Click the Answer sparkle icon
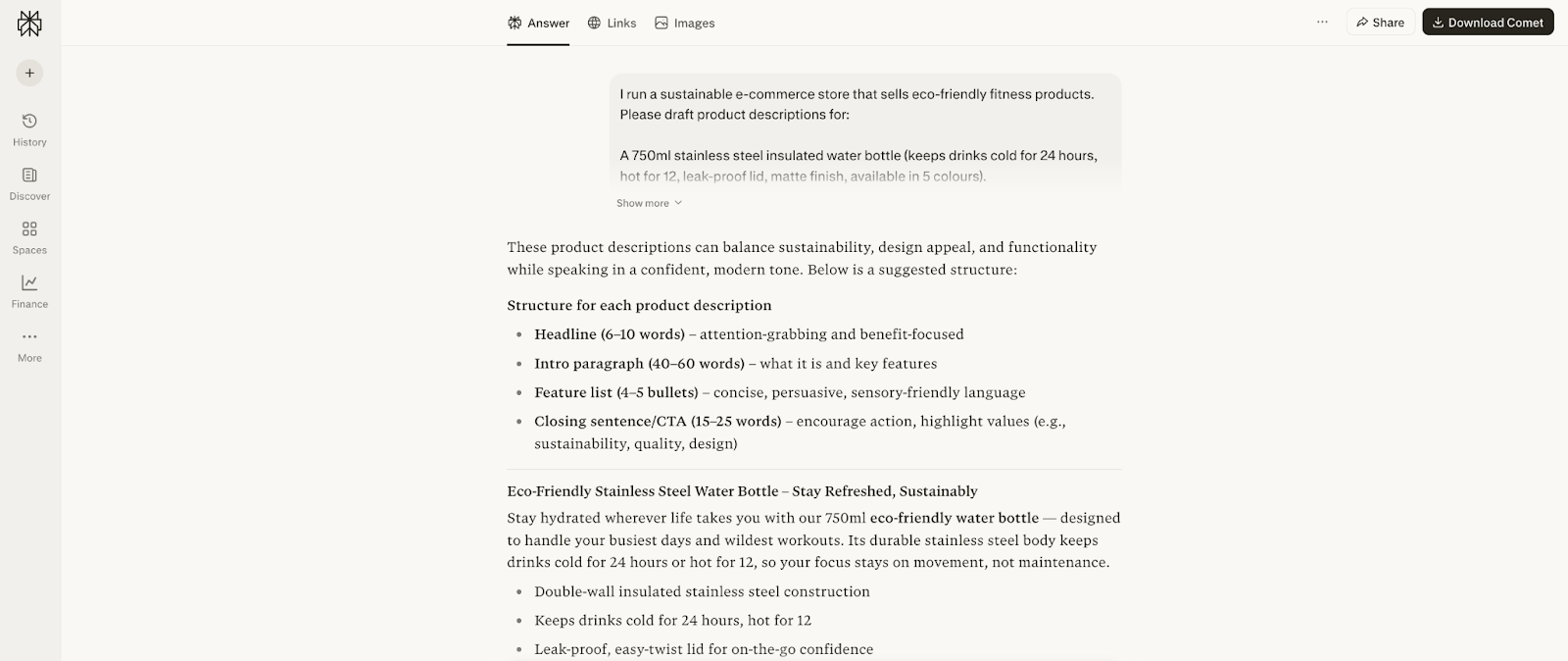Image resolution: width=1568 pixels, height=661 pixels. coord(514,22)
